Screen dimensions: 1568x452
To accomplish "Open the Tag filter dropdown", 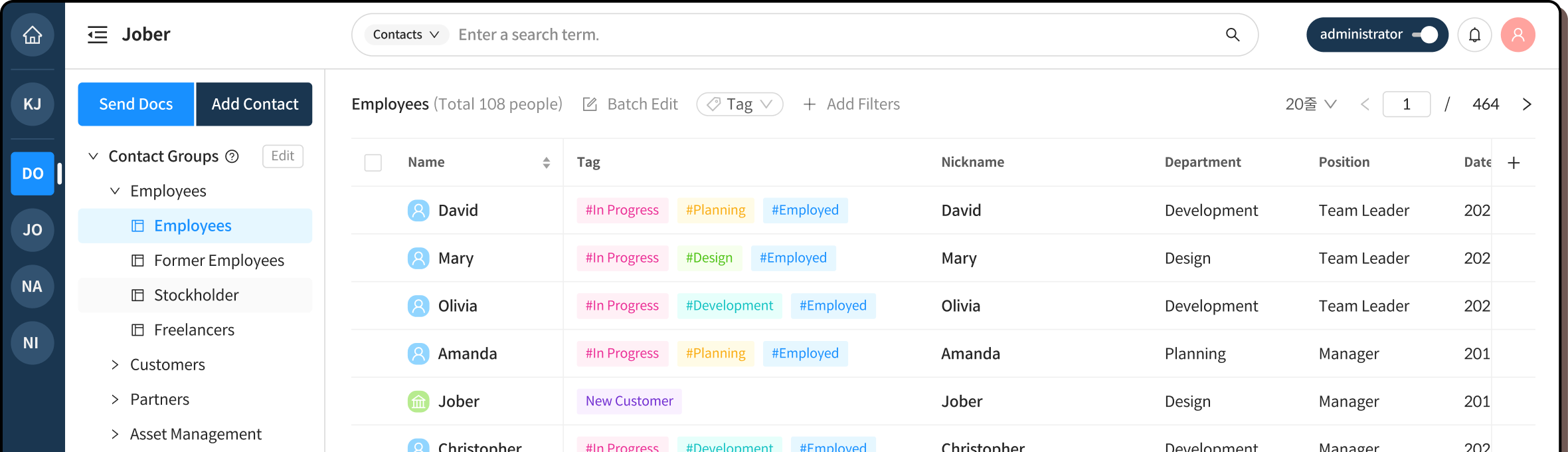I will pos(739,104).
